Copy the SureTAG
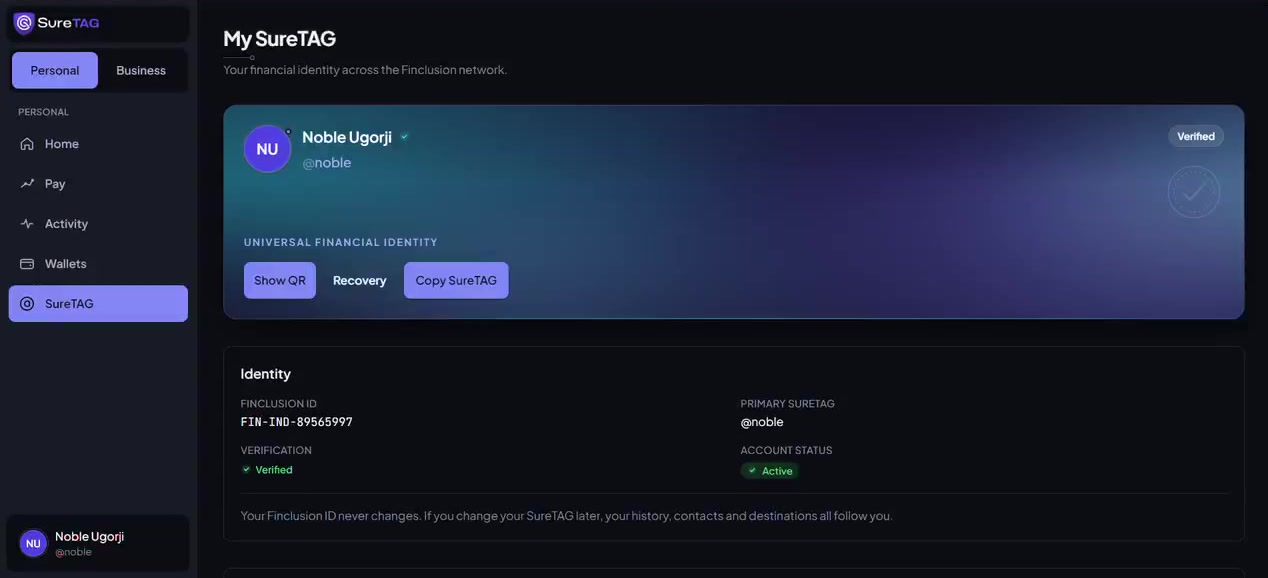The width and height of the screenshot is (1268, 578). pos(456,280)
